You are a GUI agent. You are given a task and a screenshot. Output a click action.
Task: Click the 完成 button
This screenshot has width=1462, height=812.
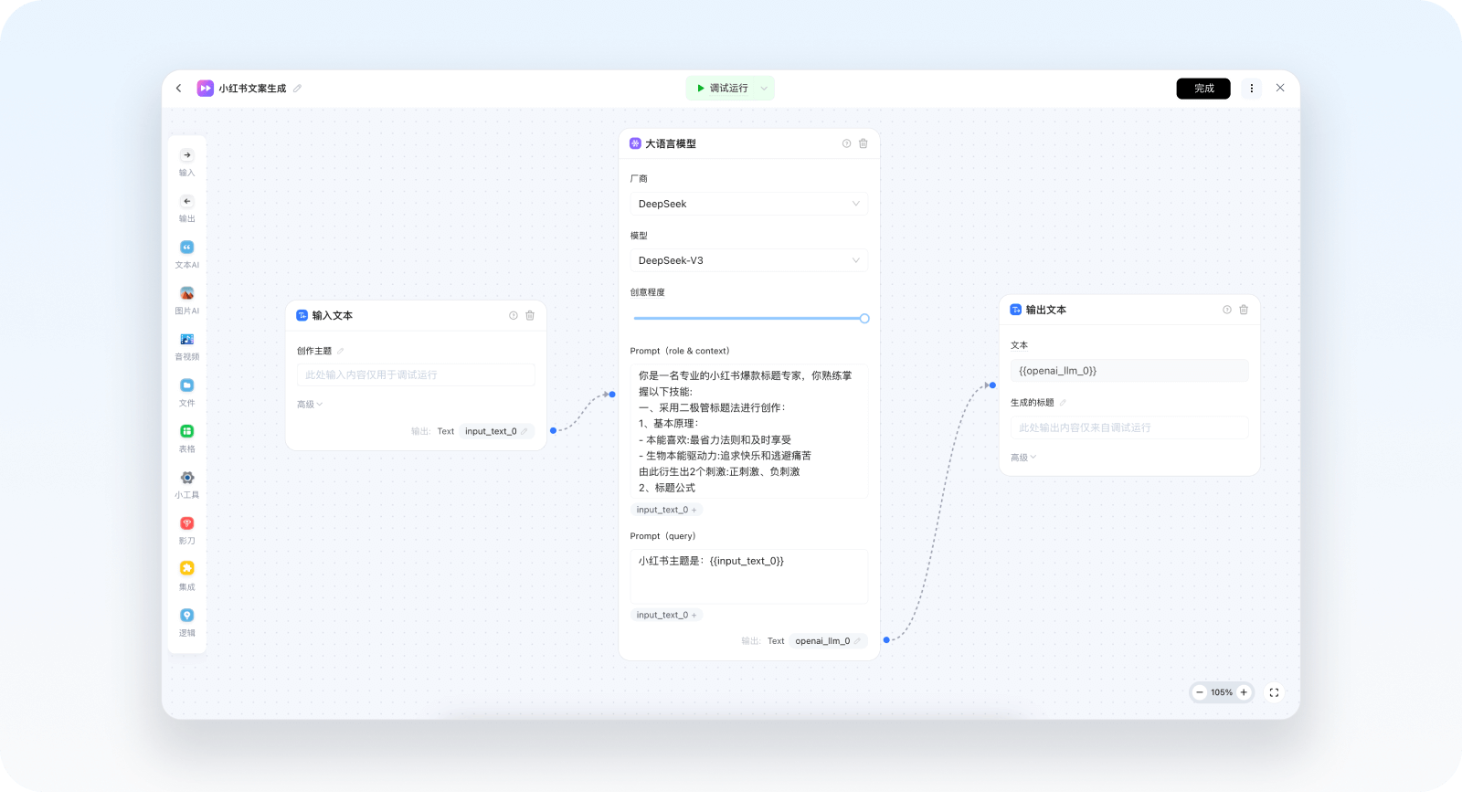pyautogui.click(x=1203, y=89)
